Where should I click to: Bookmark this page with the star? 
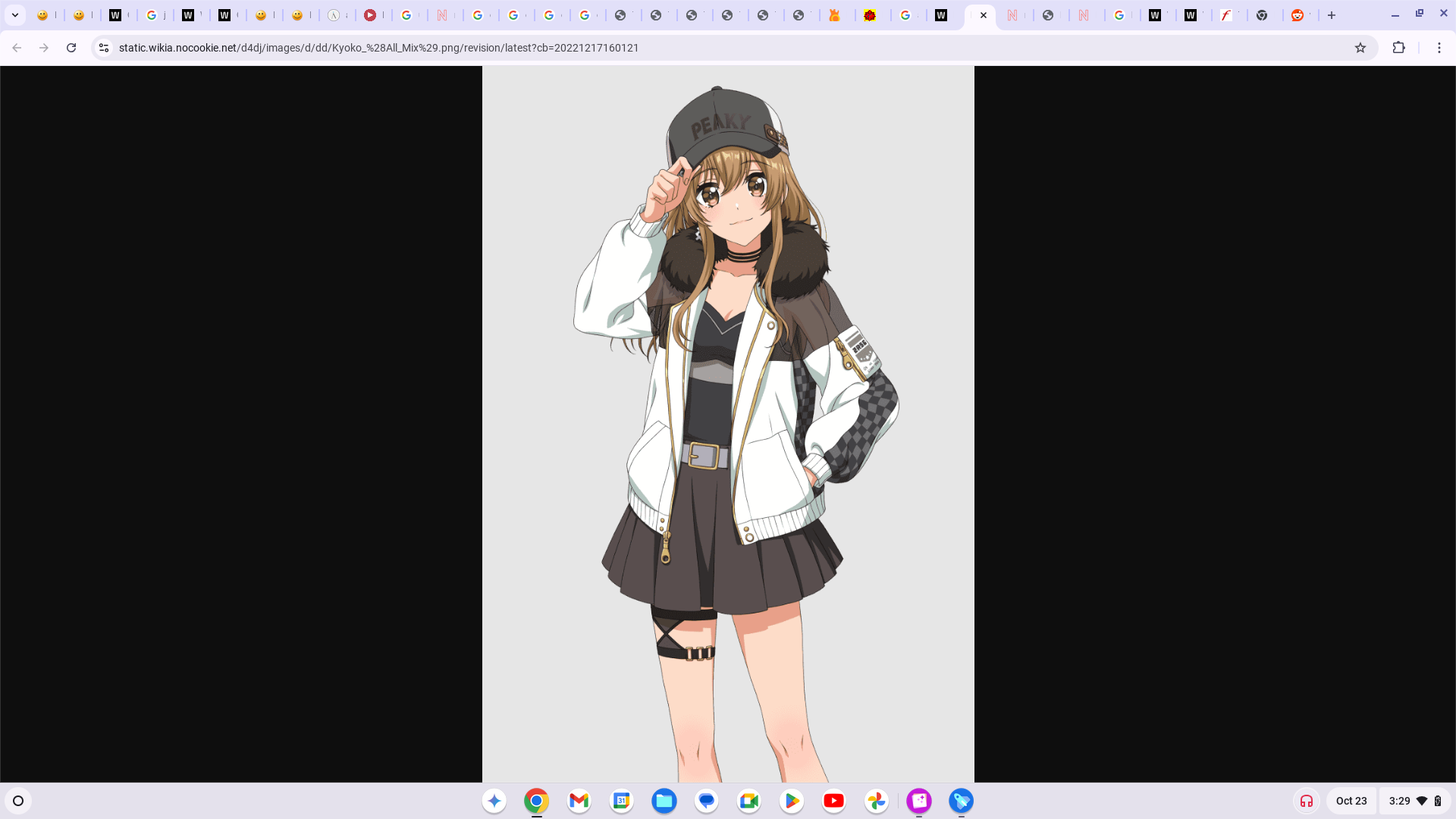[1360, 48]
